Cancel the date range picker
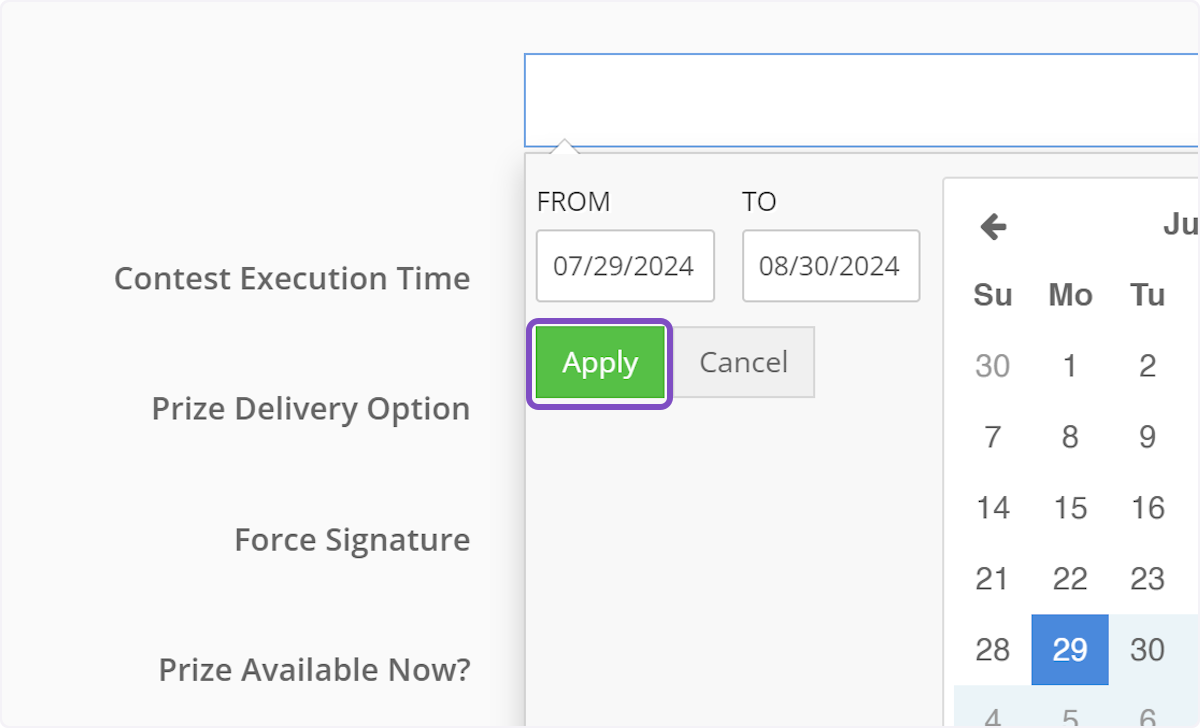 coord(743,362)
